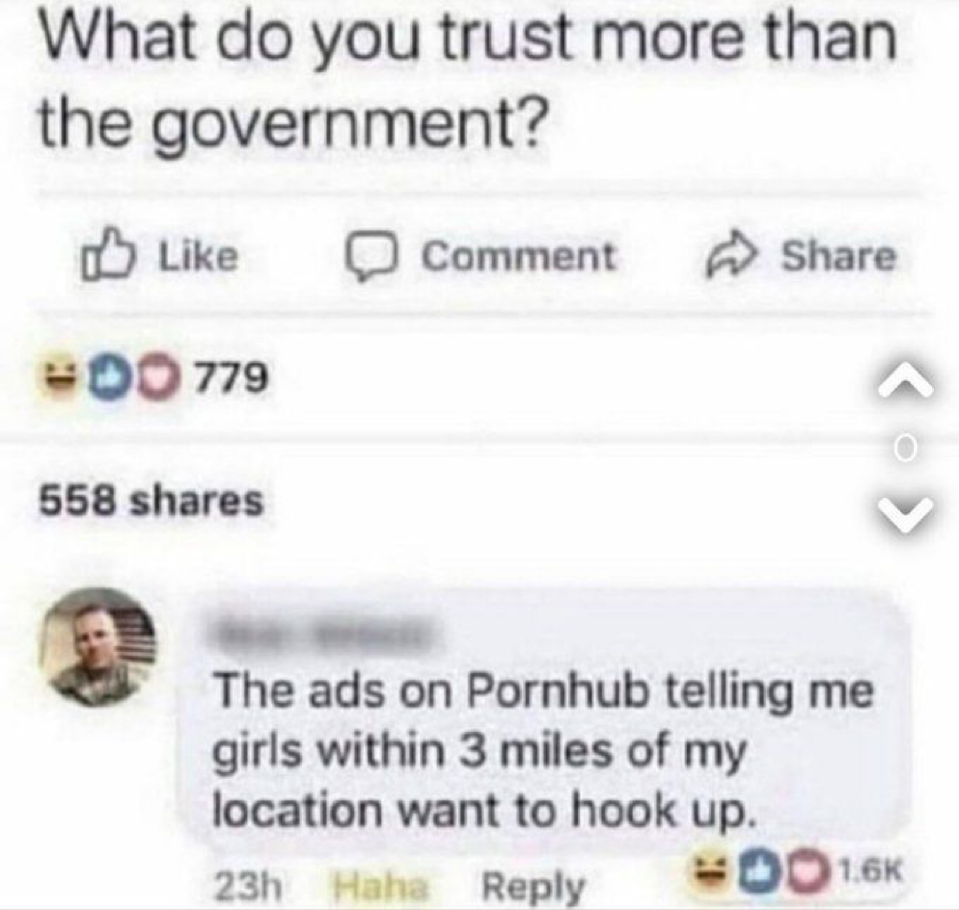Click the up chevron arrow
Viewport: 959px width, 910px height.
(906, 385)
